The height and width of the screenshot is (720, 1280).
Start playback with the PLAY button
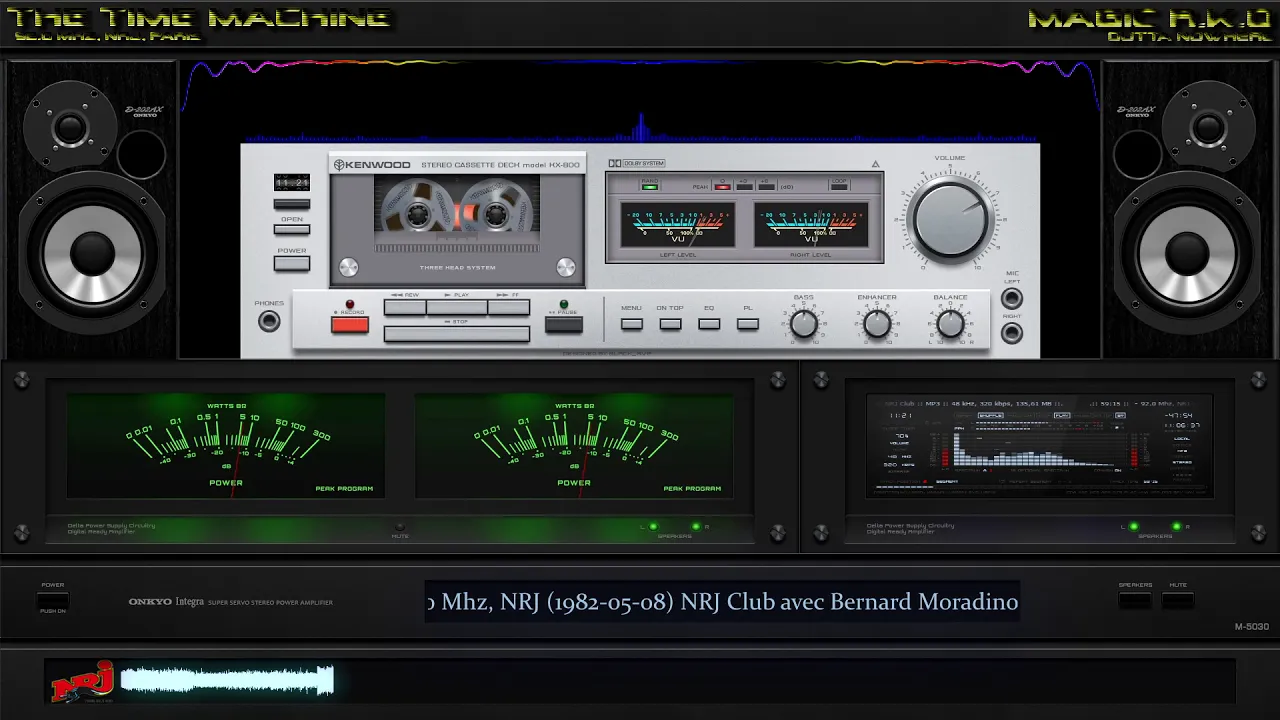[457, 307]
